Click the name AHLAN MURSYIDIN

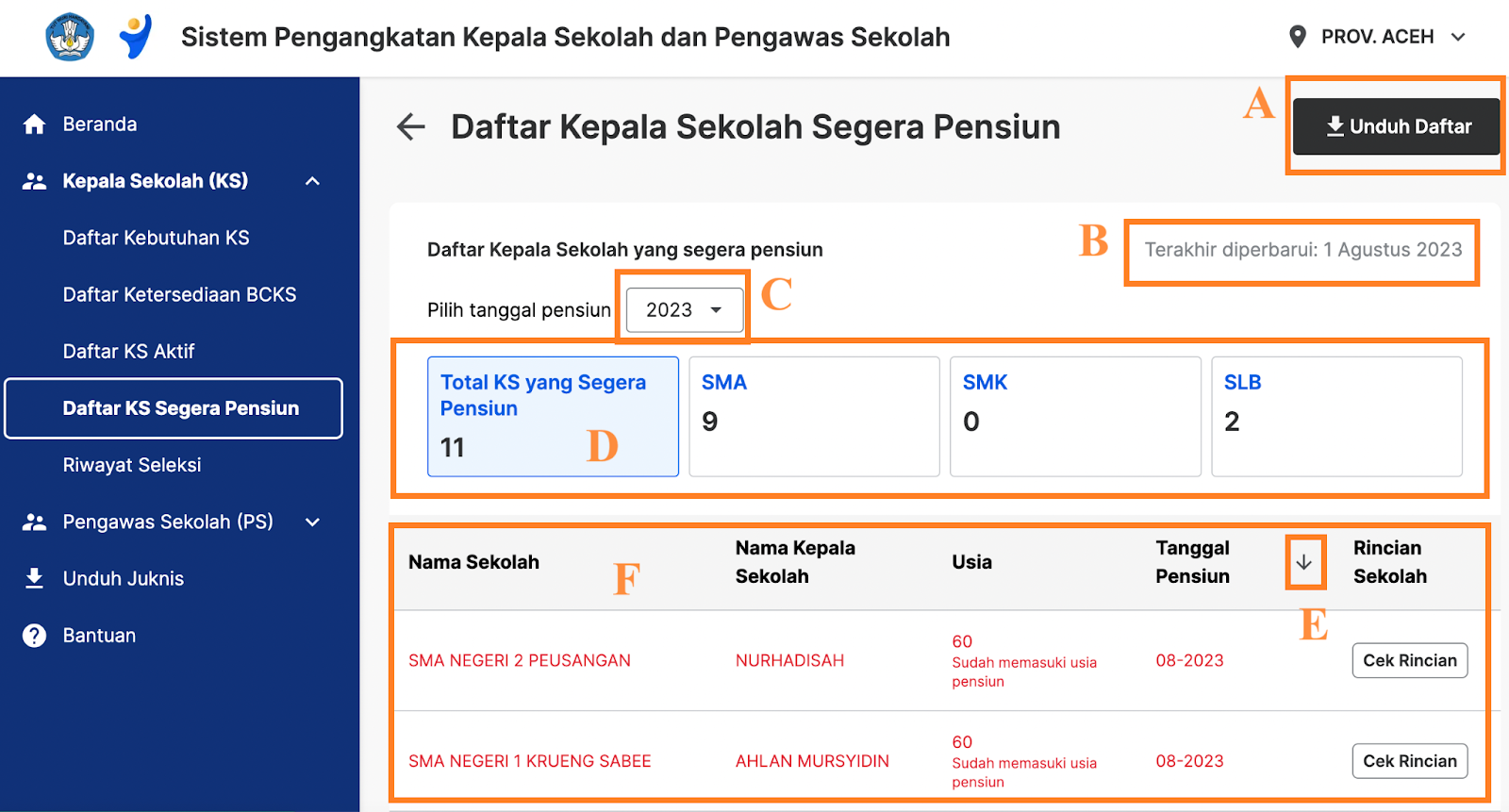click(812, 761)
